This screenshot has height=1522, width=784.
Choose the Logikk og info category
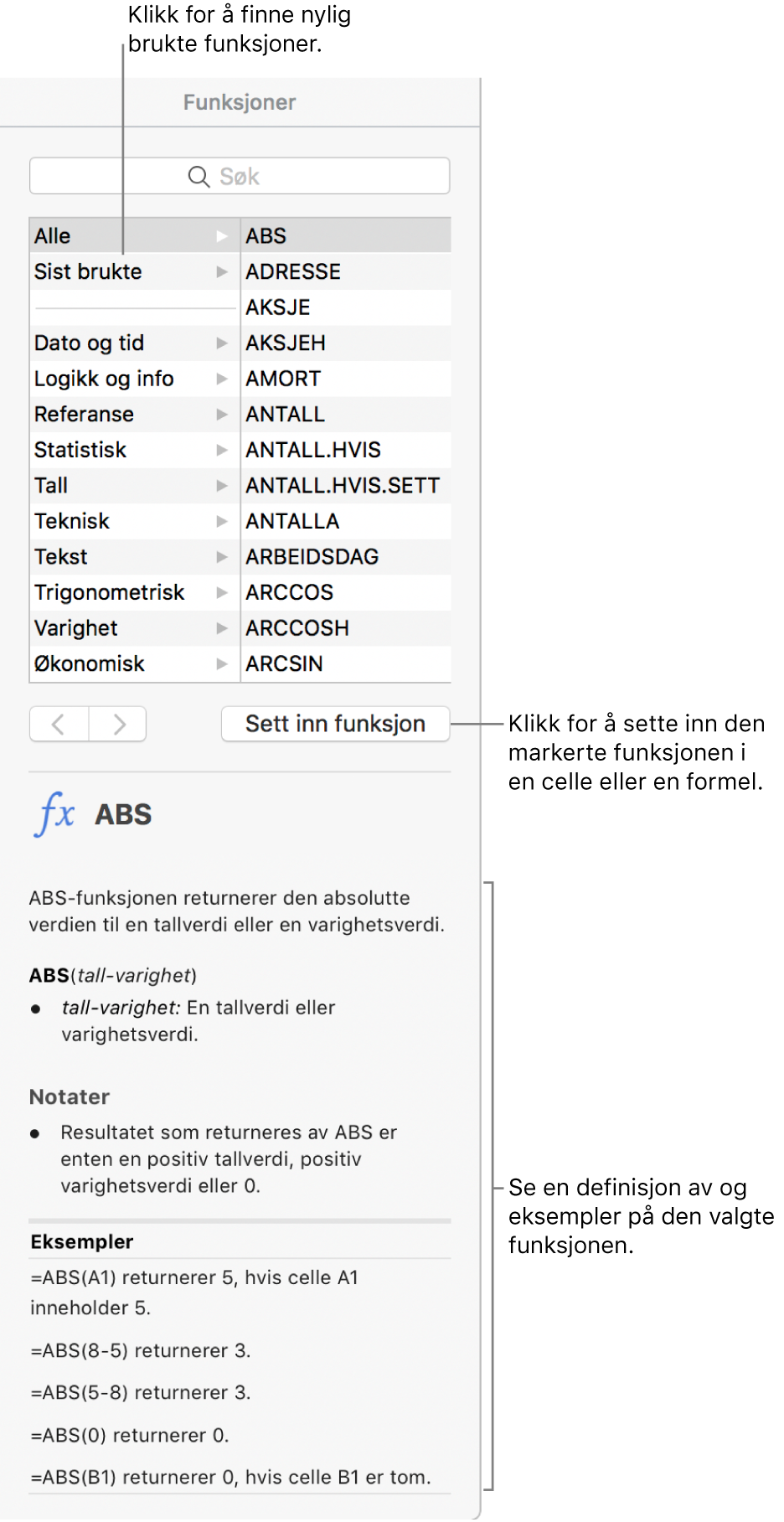coord(104,379)
